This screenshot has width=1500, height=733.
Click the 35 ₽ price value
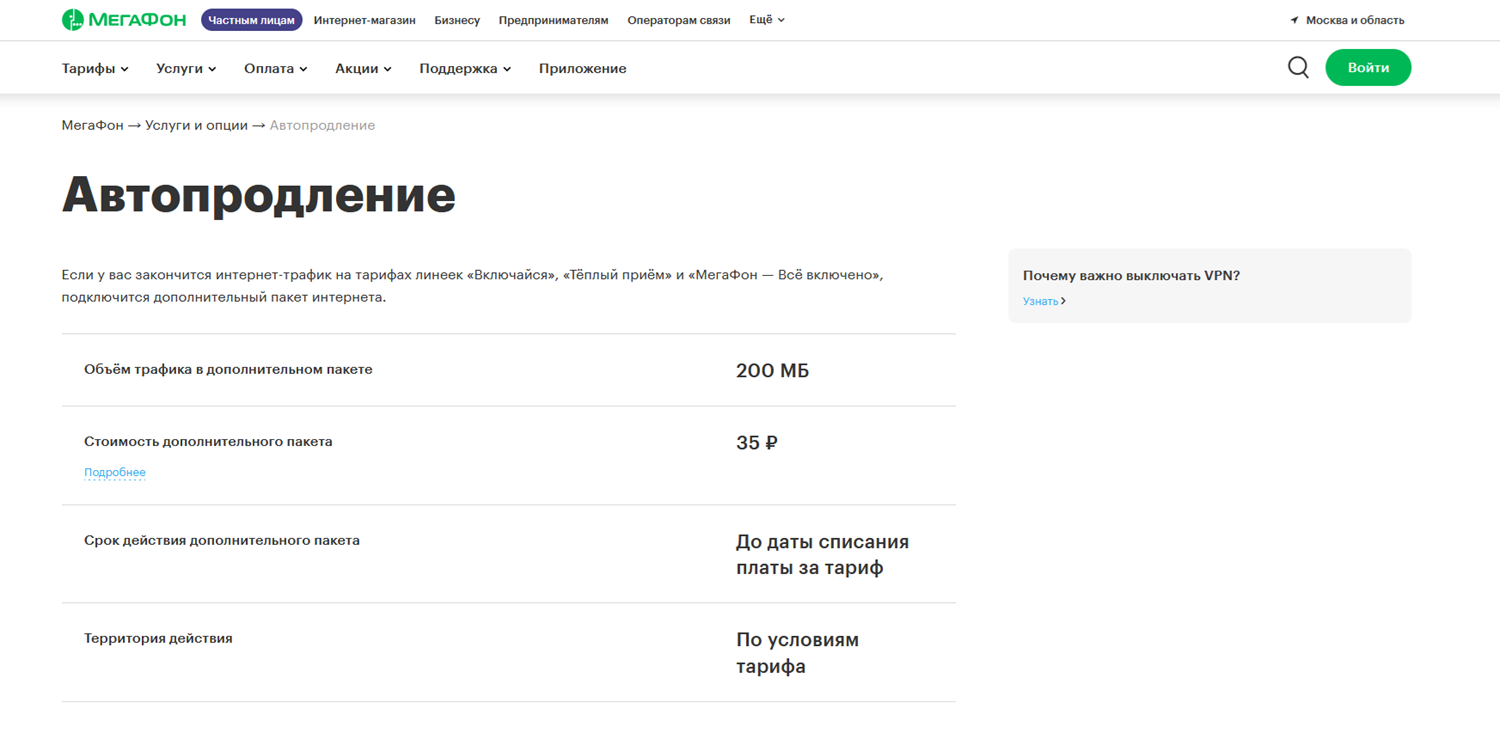pyautogui.click(x=757, y=443)
